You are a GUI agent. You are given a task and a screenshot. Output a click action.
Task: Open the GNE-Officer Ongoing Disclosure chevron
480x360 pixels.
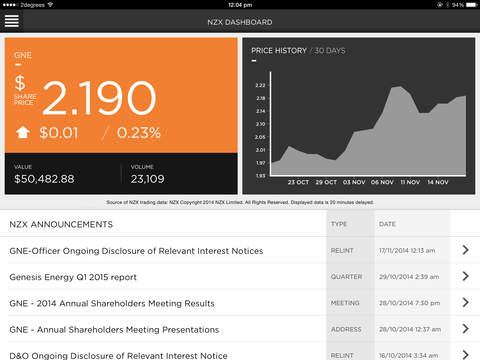point(466,250)
